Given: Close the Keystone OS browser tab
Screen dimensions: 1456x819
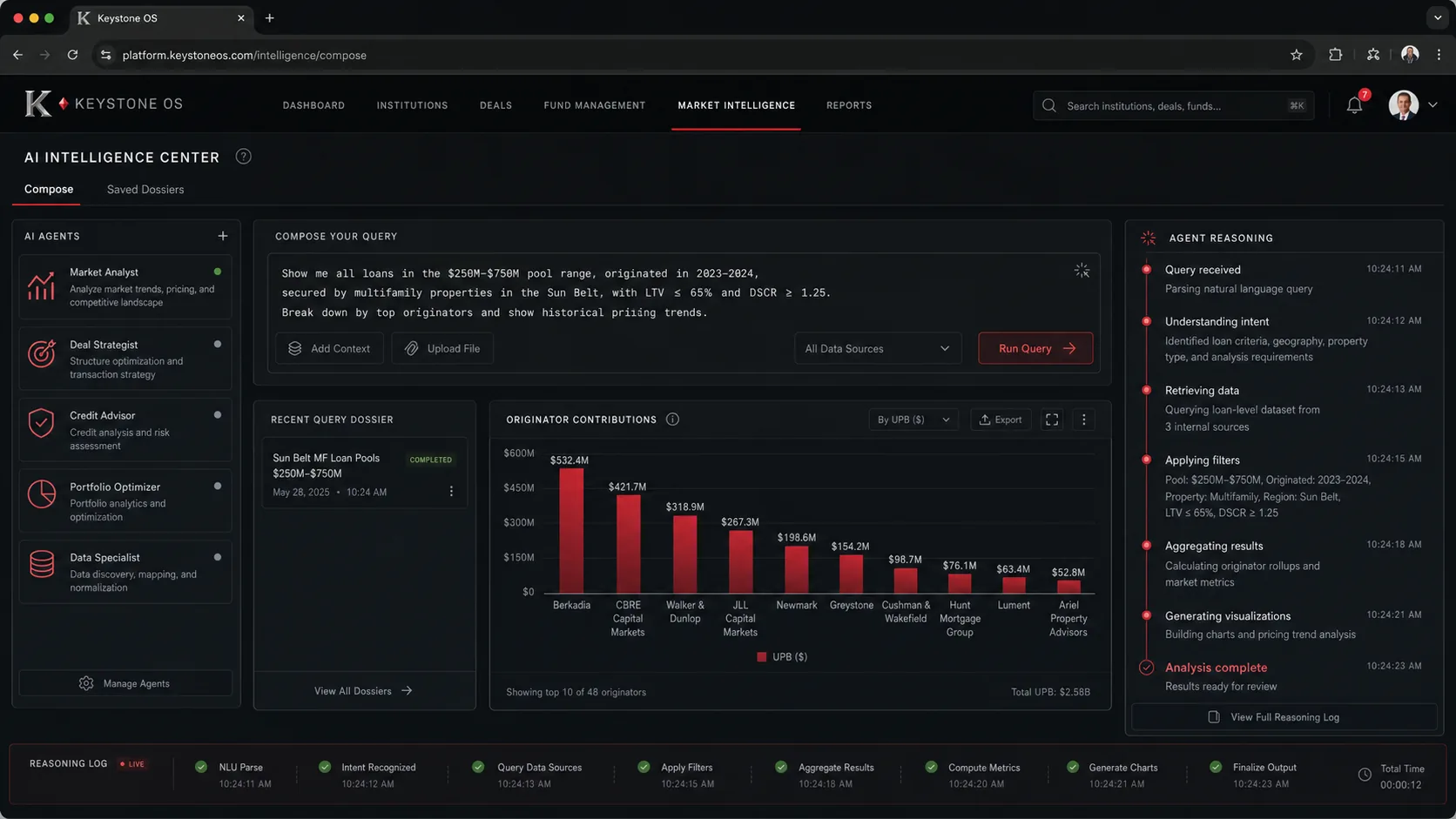Looking at the screenshot, I should click(241, 18).
